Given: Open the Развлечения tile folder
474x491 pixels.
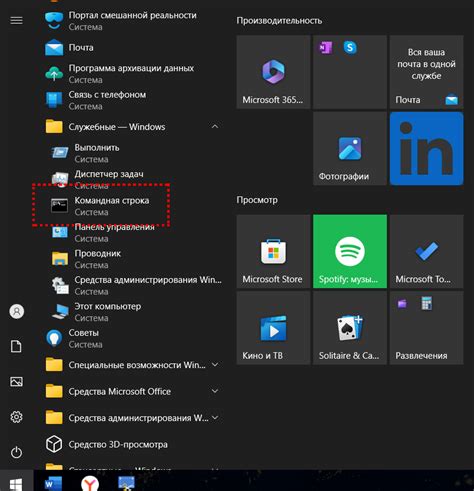Looking at the screenshot, I should [426, 328].
